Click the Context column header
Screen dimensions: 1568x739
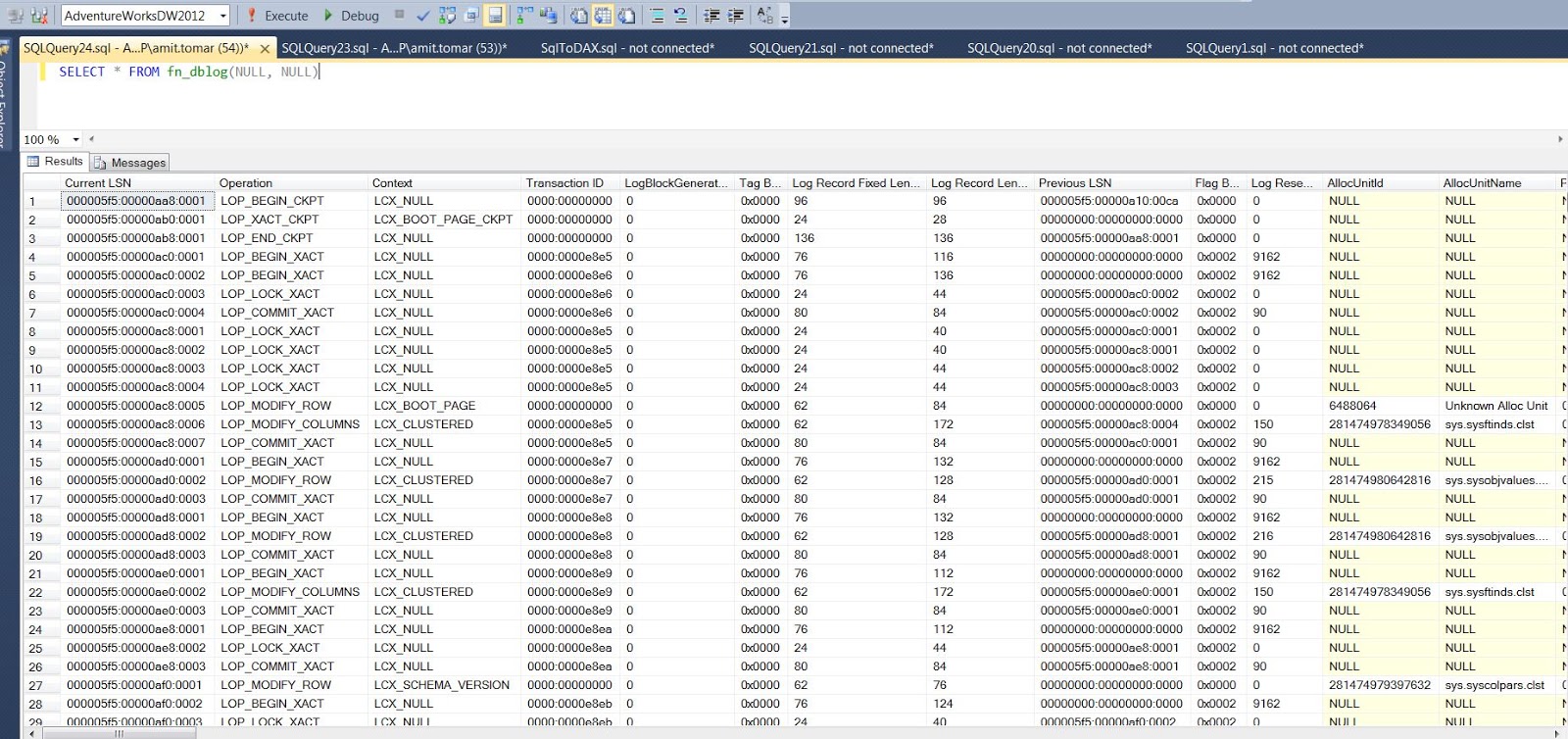click(444, 182)
